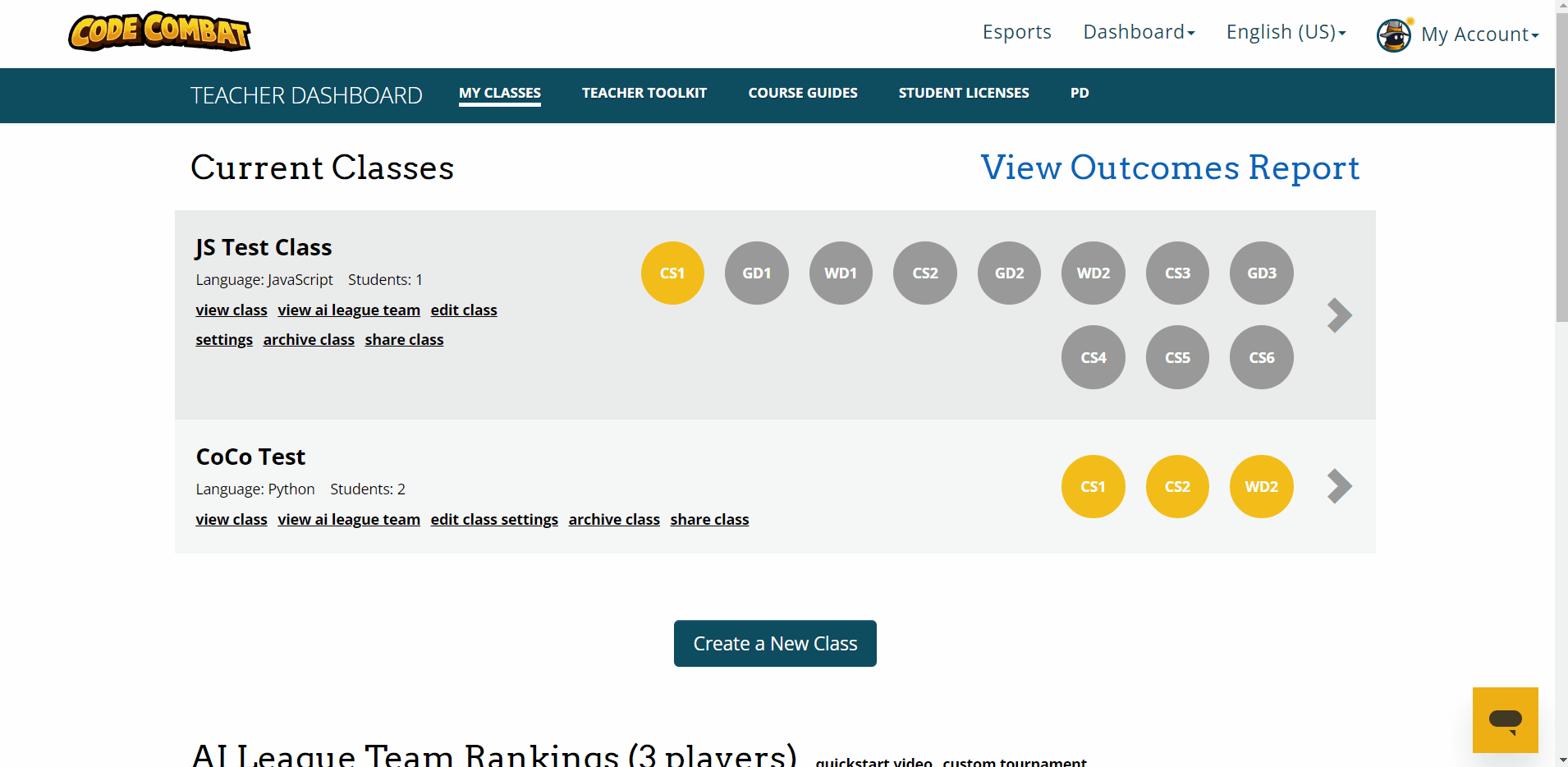This screenshot has height=767, width=1568.
Task: Click 'Language: JavaScript' text
Action: (x=264, y=280)
